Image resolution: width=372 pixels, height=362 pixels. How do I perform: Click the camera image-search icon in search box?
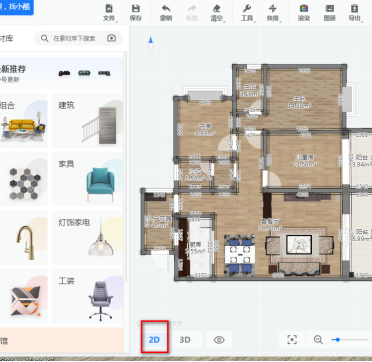coord(111,38)
